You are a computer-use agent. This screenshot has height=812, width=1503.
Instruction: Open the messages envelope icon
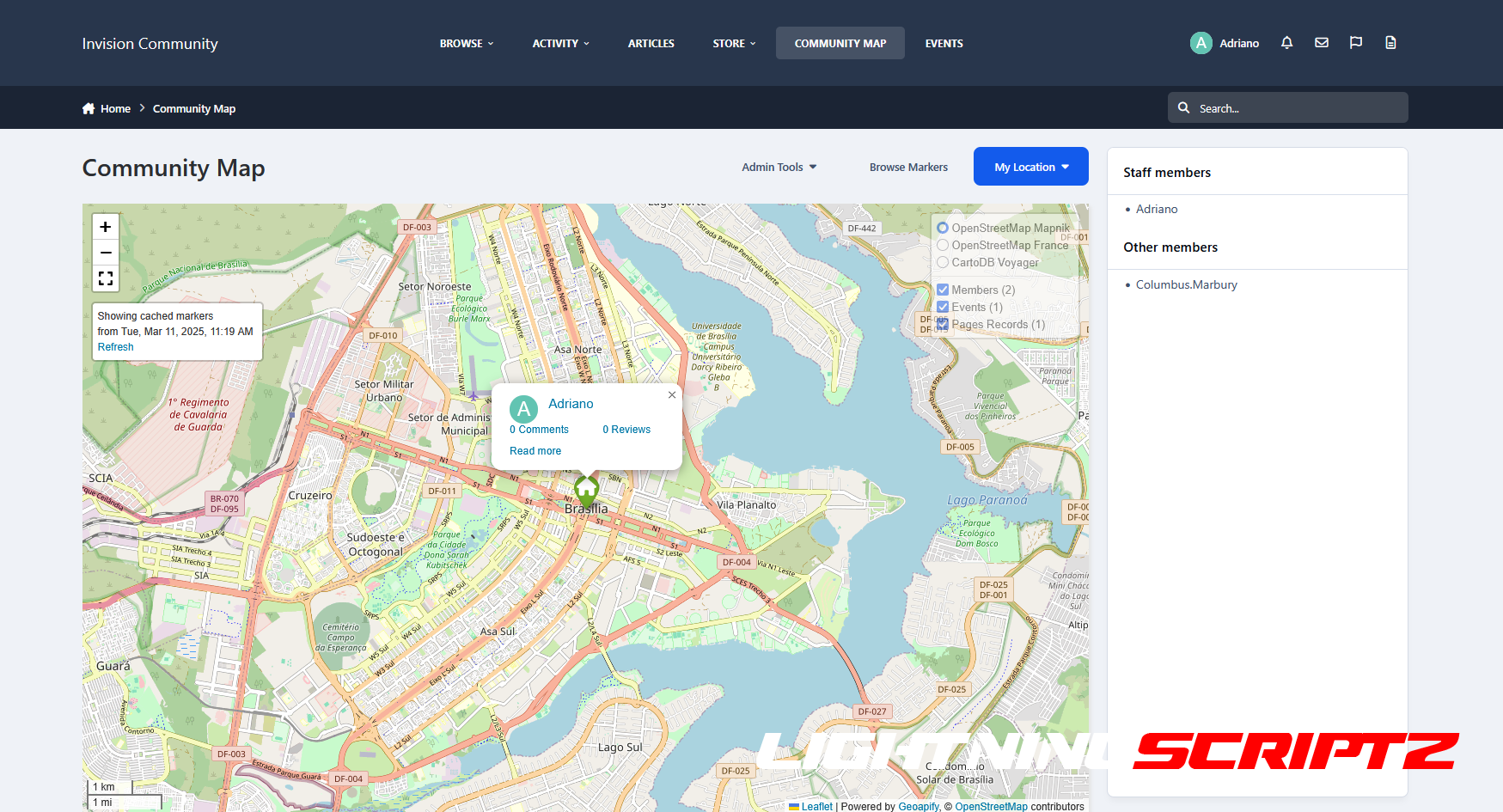coord(1322,43)
